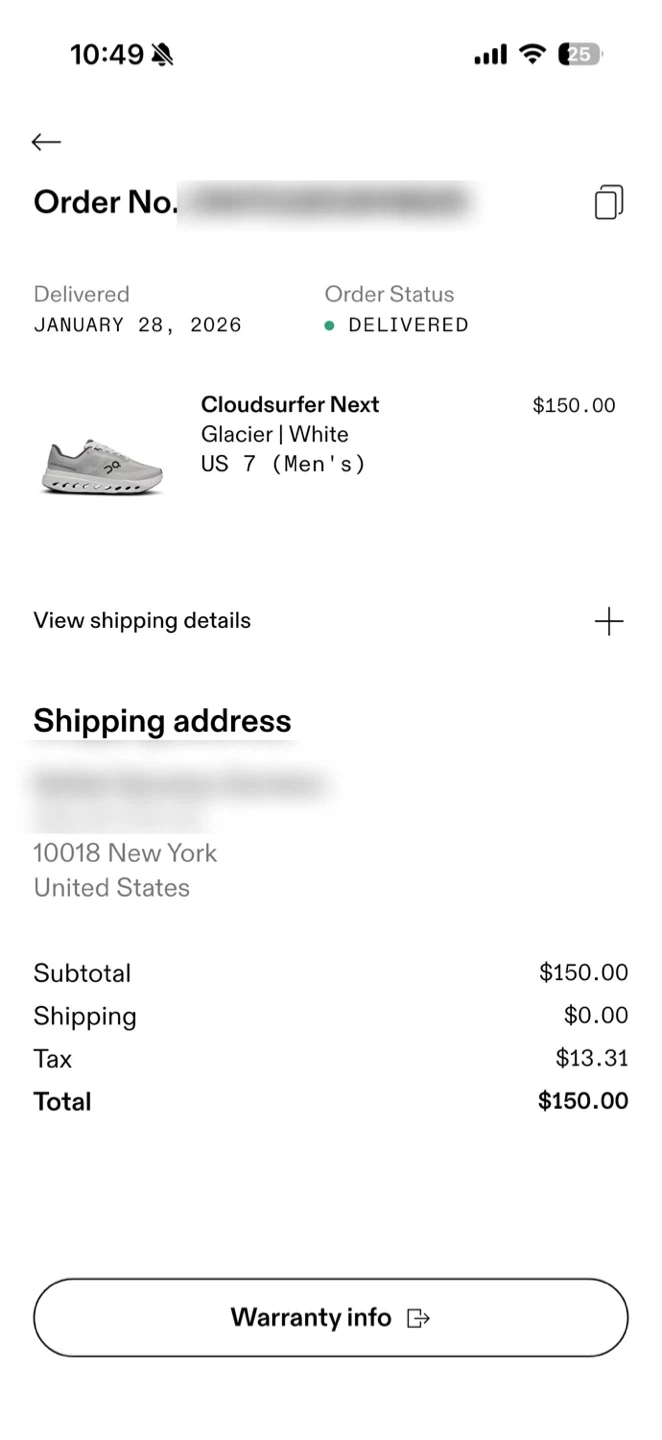This screenshot has height=1440, width=662.
Task: Tap the 10:49 clock in status bar
Action: [x=106, y=55]
